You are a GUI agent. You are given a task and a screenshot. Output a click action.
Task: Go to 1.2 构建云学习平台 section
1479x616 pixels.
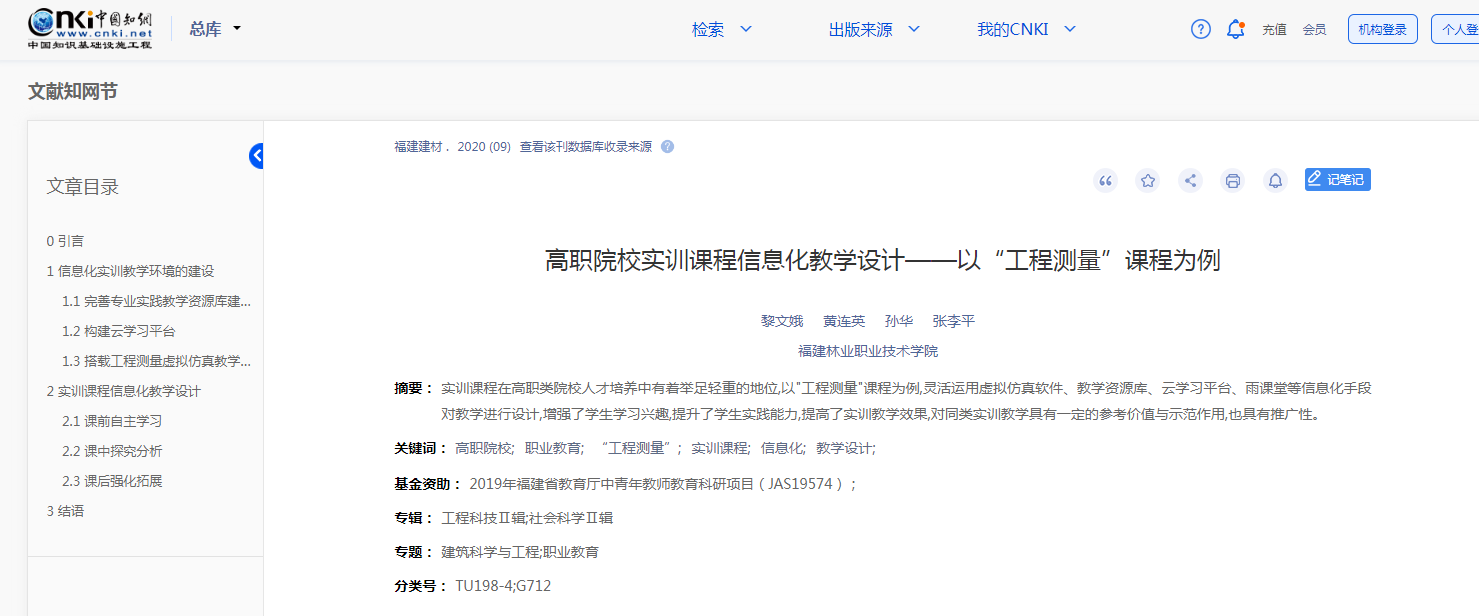pos(118,331)
